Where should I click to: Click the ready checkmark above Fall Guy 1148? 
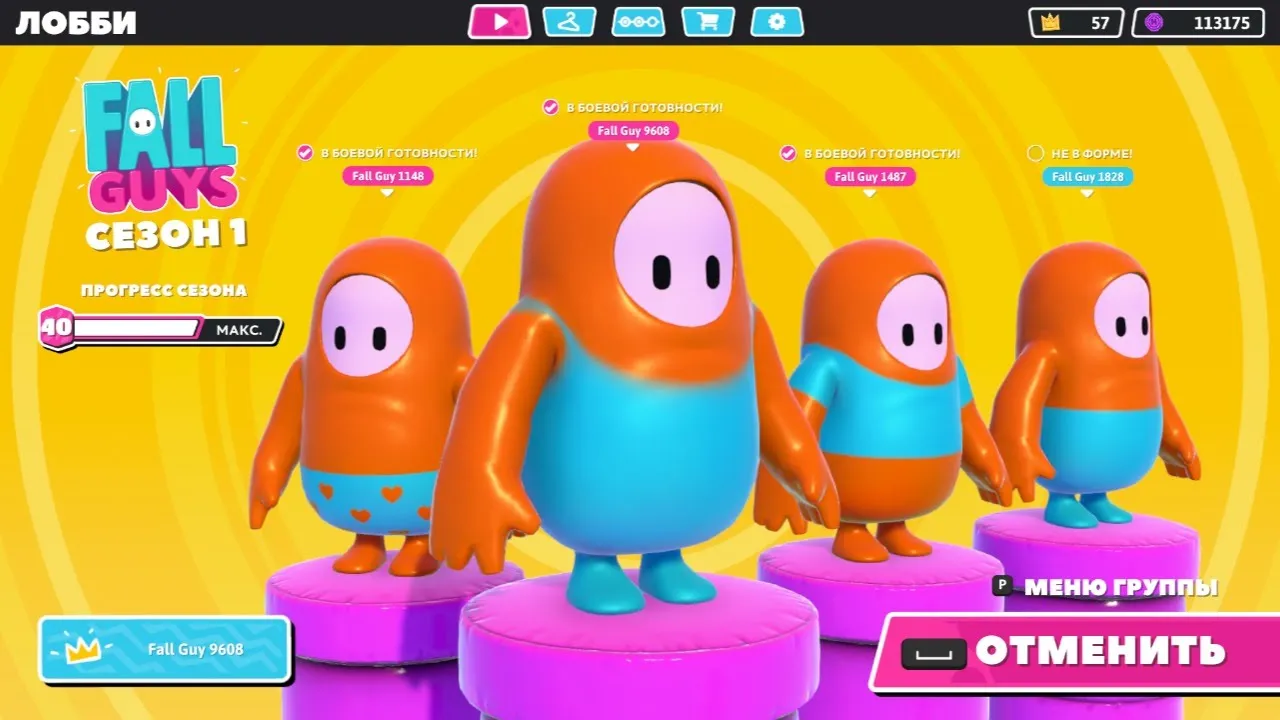pos(305,153)
